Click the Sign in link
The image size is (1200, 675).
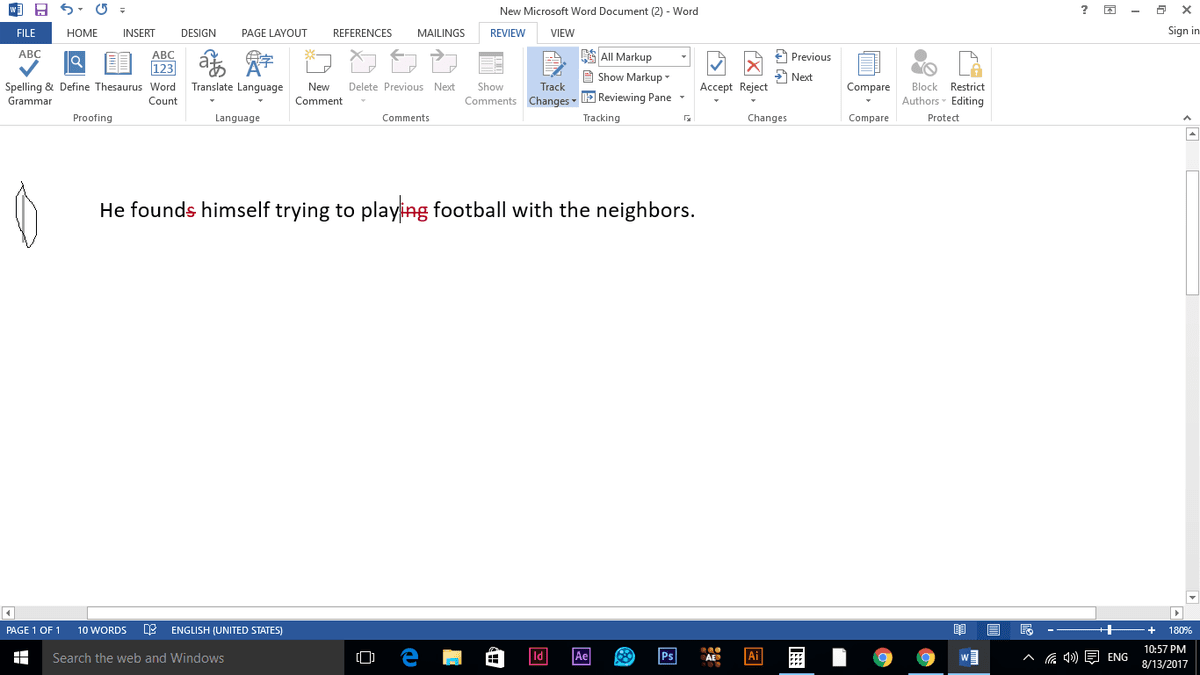(x=1182, y=32)
